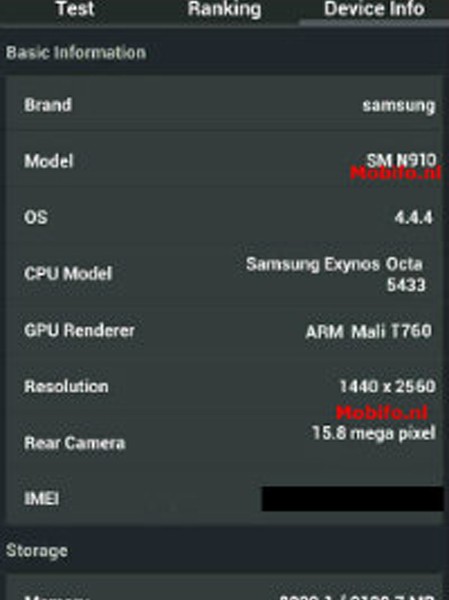Tap the Storage section header

point(37,551)
